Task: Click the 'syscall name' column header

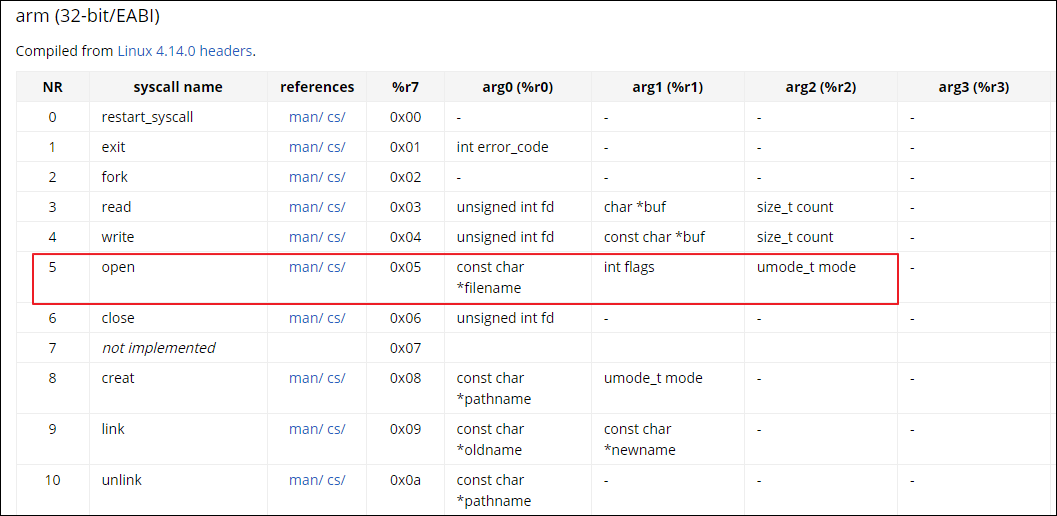Action: click(178, 87)
